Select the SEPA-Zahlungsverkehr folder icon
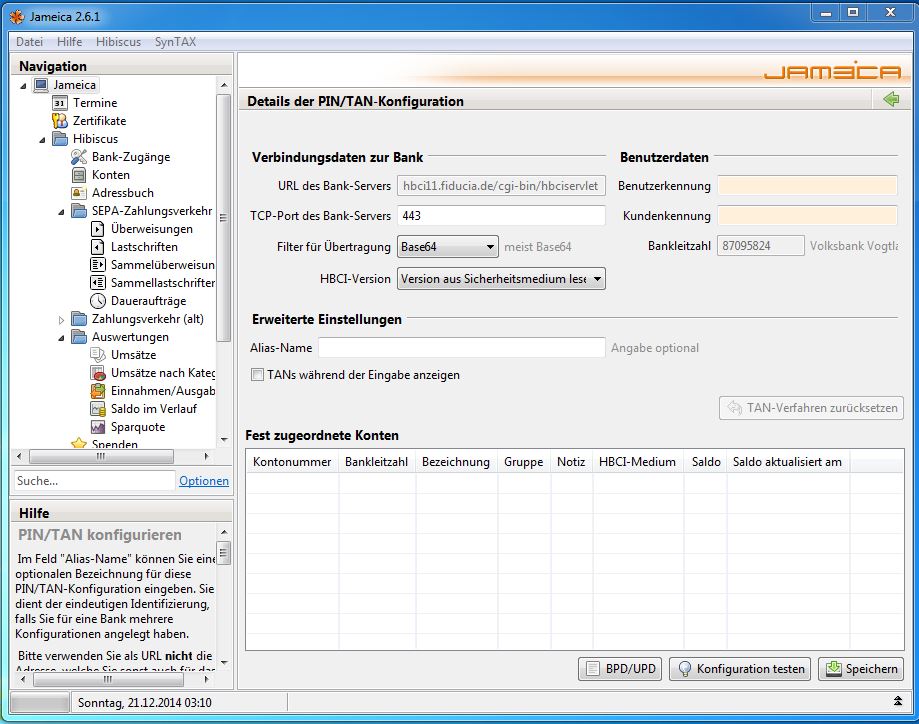 click(79, 211)
